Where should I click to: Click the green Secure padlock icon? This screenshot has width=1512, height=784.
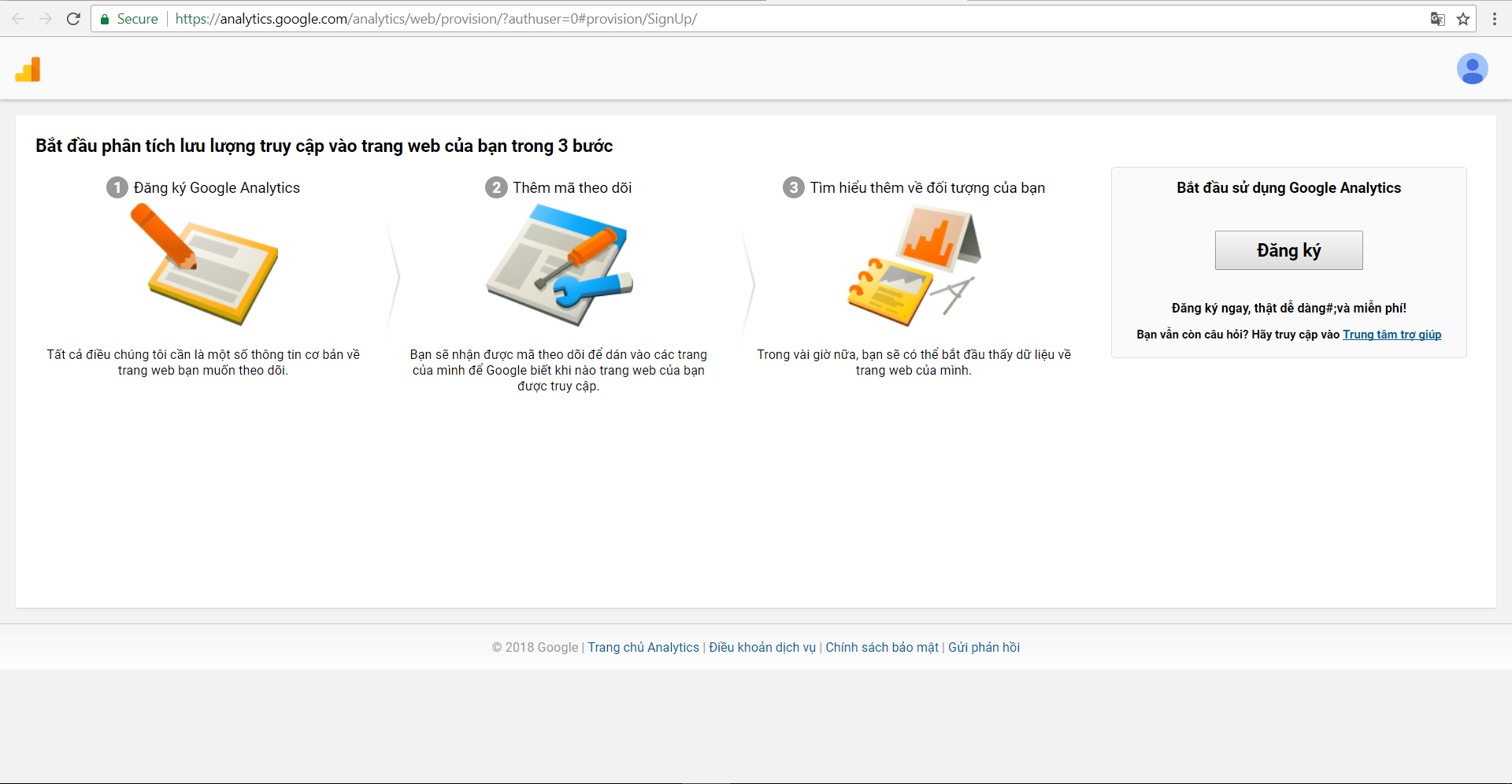point(105,19)
